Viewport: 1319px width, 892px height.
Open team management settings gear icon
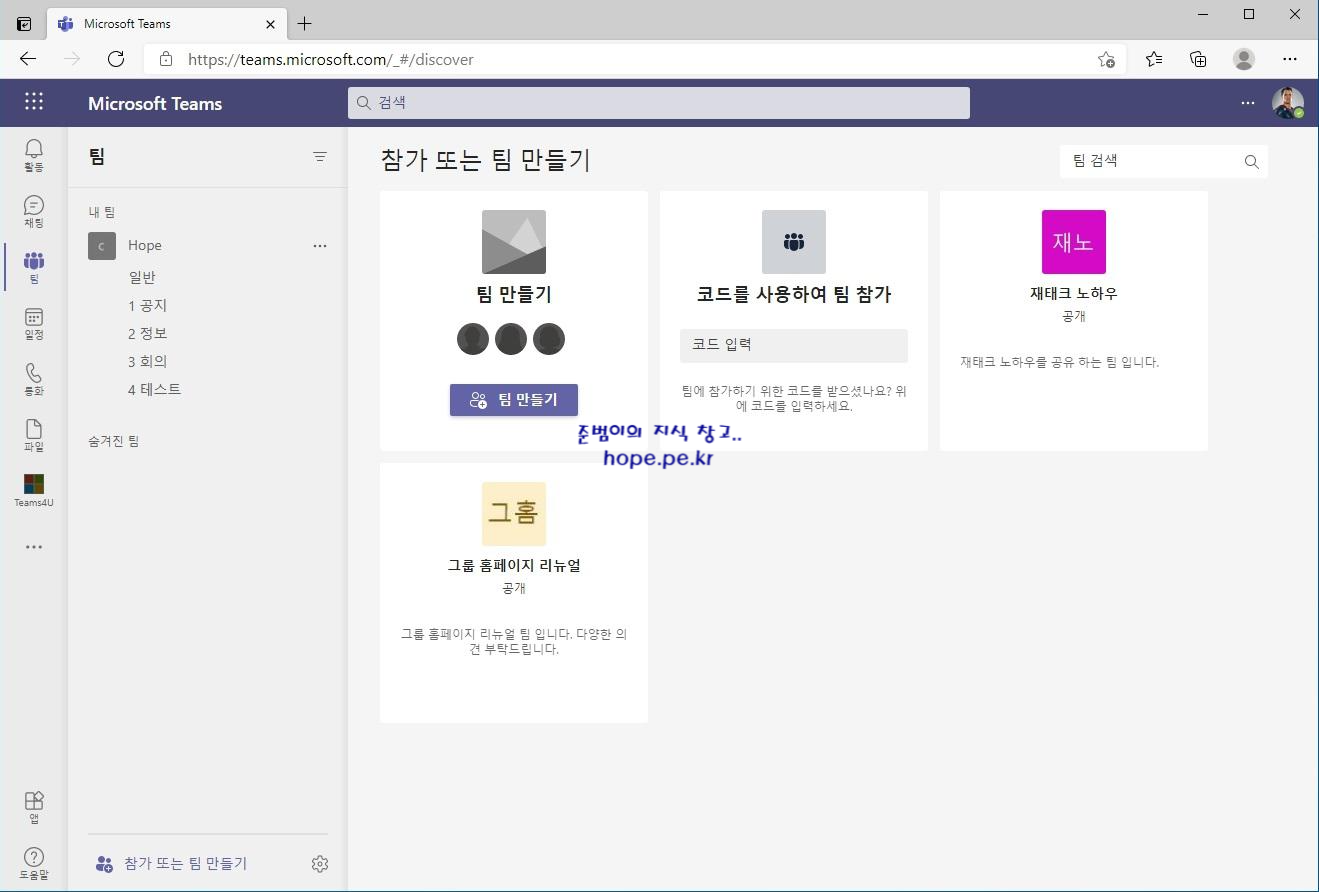[320, 863]
